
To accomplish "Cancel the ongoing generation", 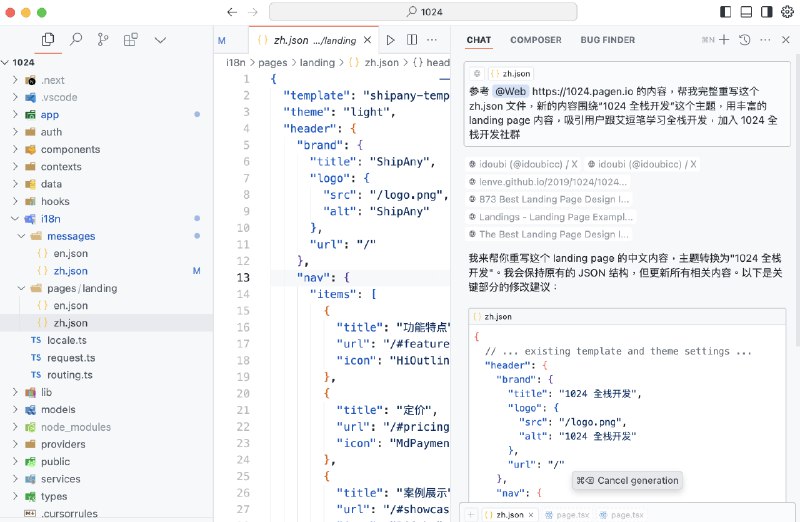I will click(627, 480).
